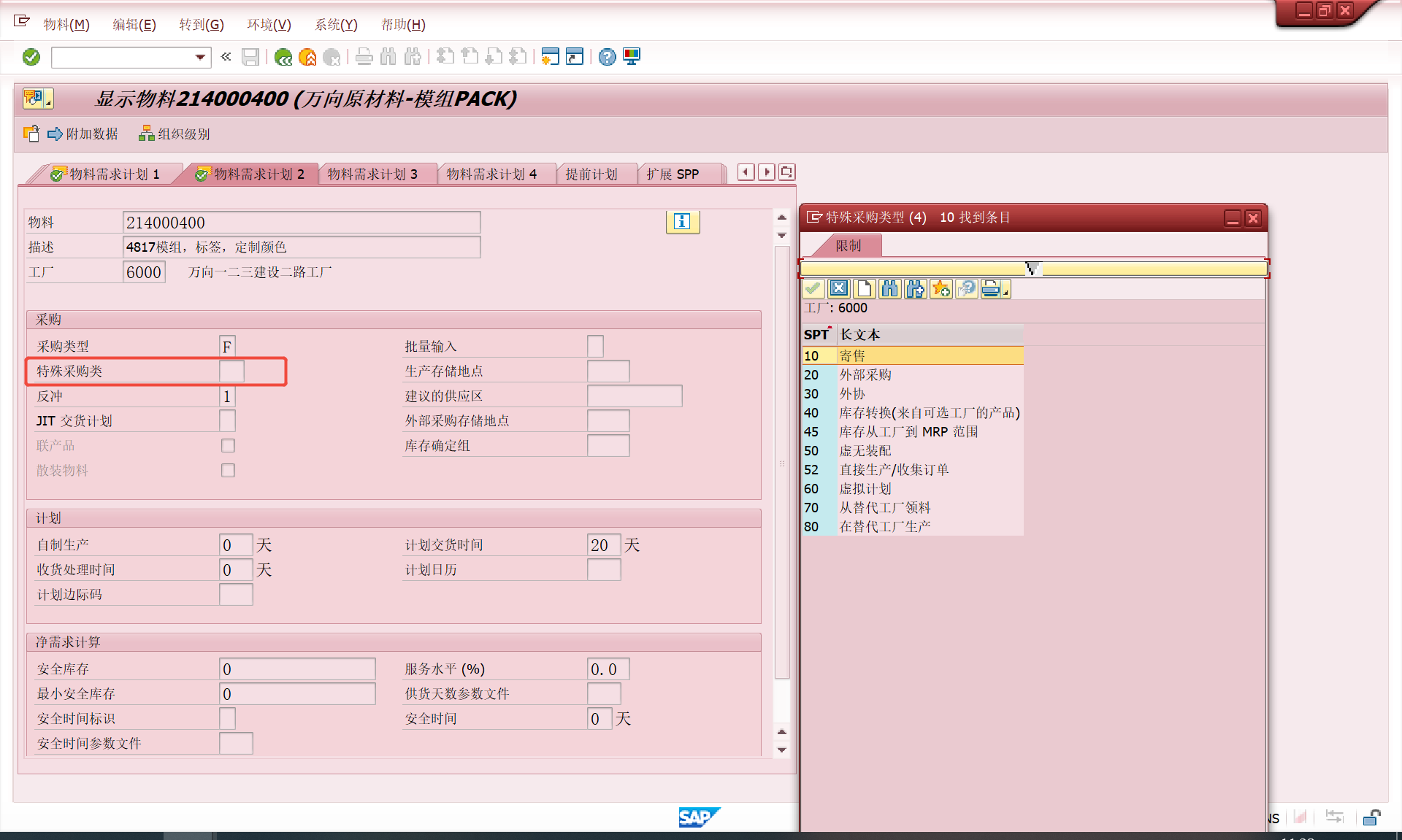Click the 组织级别 button
Screen dimensions: 1402x840
175,134
